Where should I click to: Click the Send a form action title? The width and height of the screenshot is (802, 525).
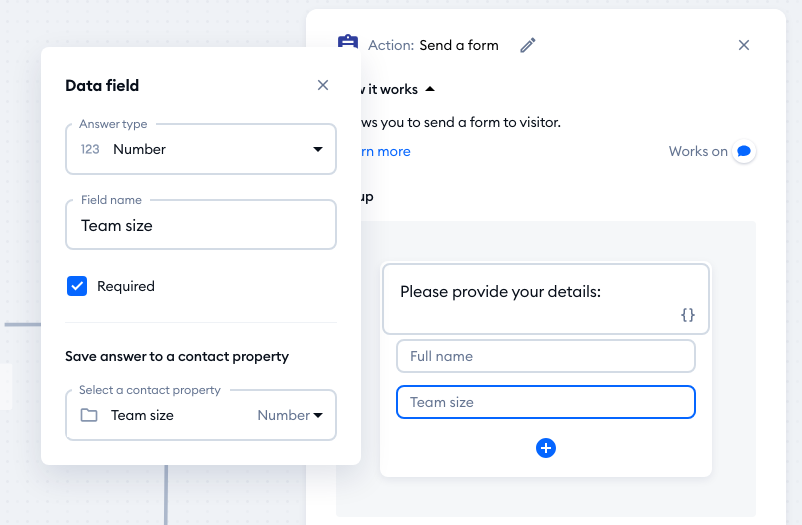(459, 45)
